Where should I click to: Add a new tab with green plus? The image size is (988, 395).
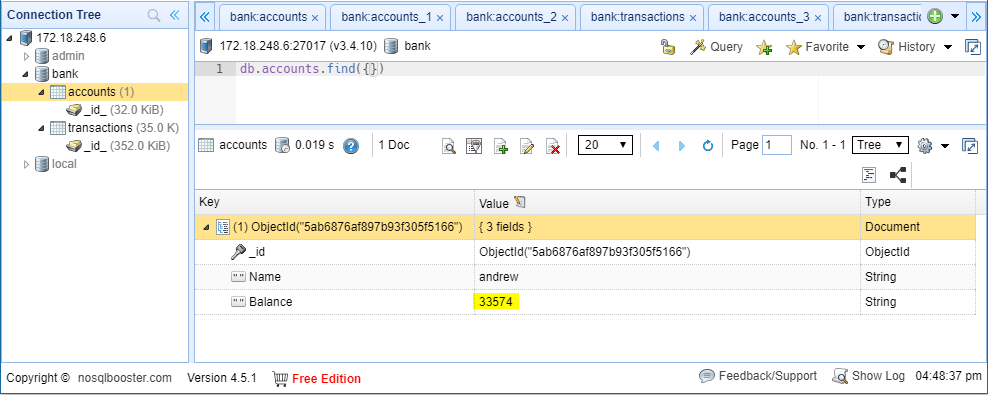pyautogui.click(x=935, y=17)
